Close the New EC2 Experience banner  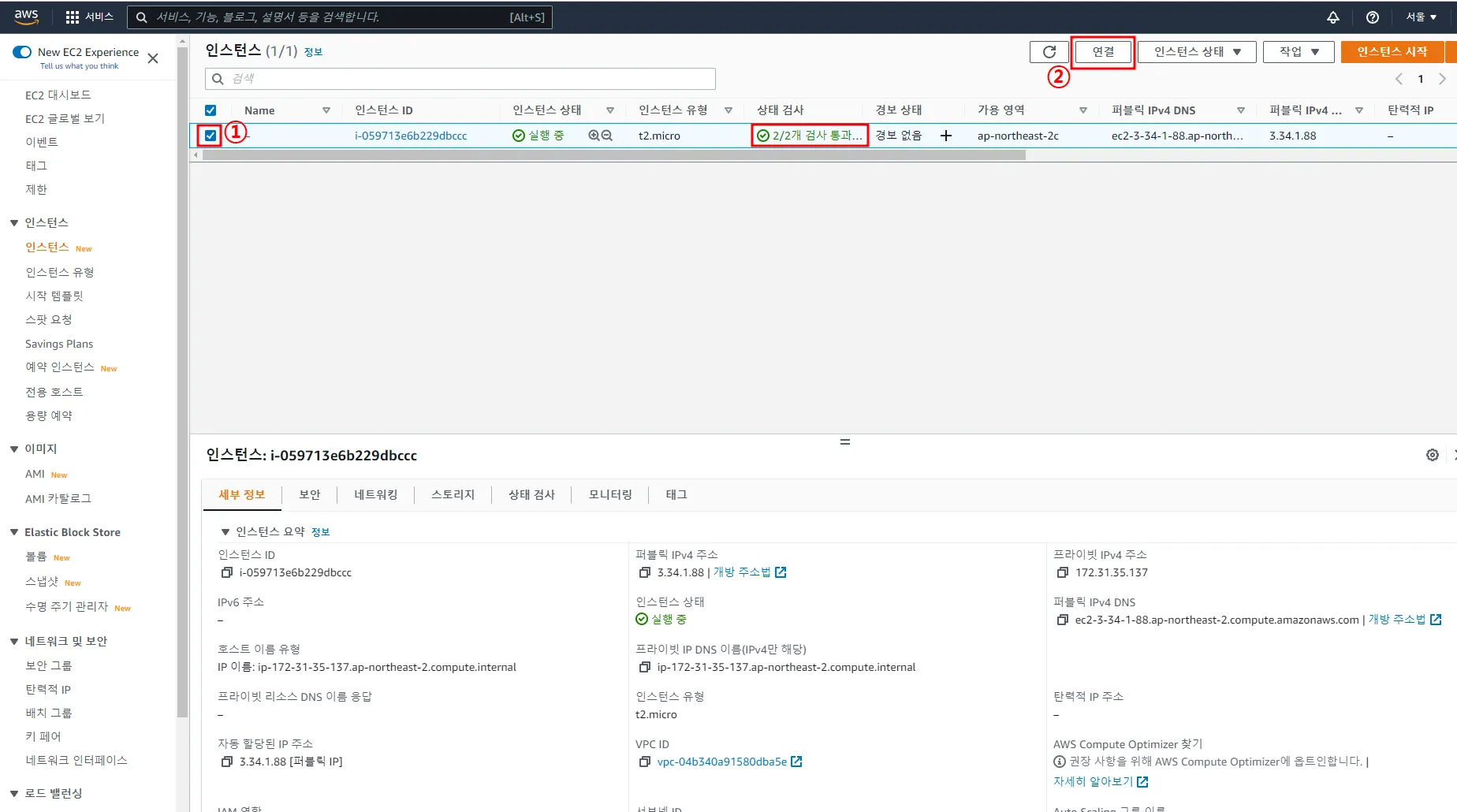pyautogui.click(x=153, y=58)
